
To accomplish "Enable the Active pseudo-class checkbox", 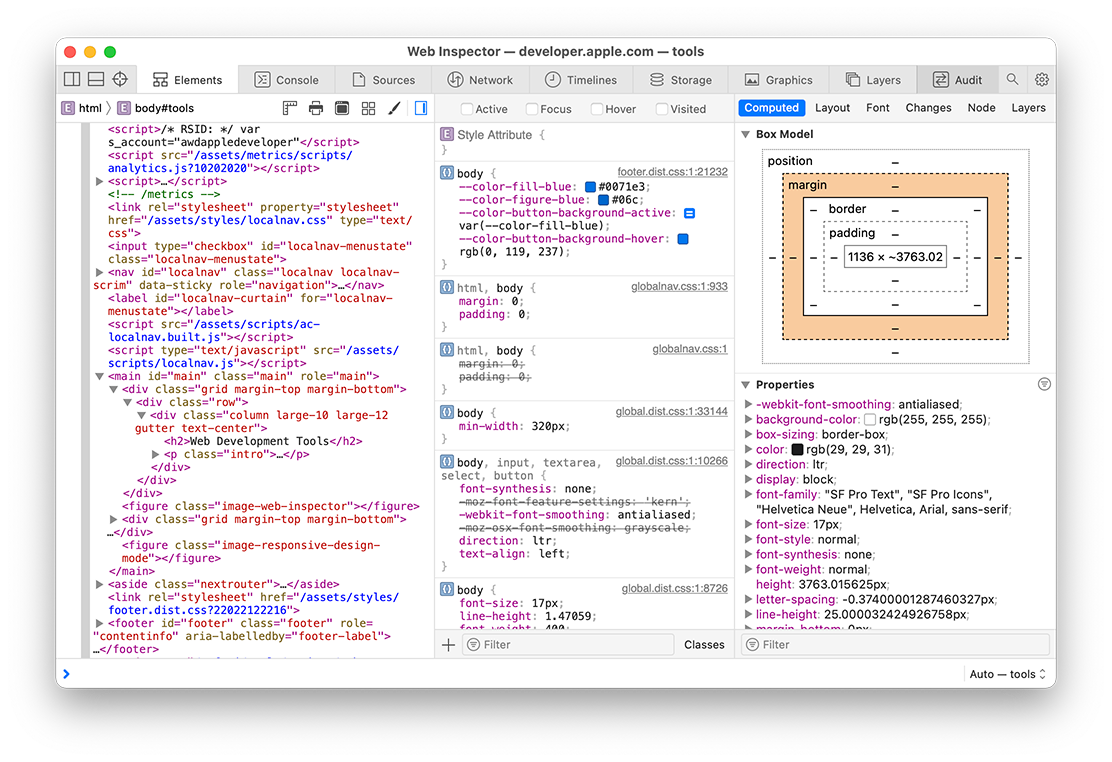I will click(467, 109).
